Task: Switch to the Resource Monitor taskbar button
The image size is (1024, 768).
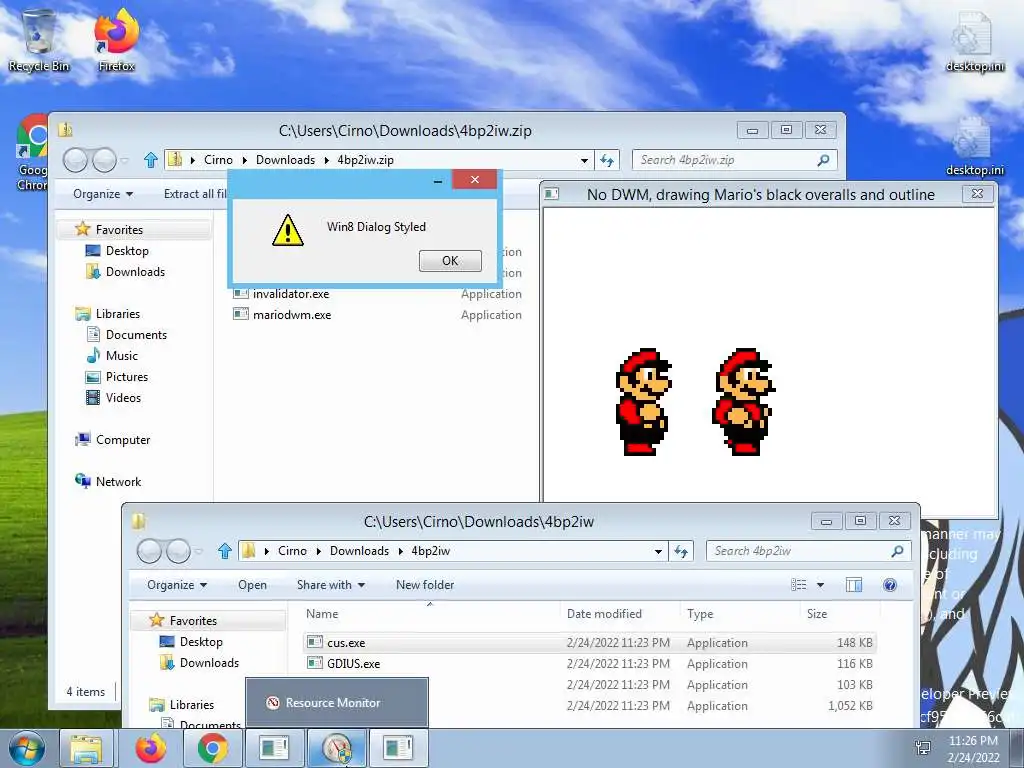Action: (338, 748)
